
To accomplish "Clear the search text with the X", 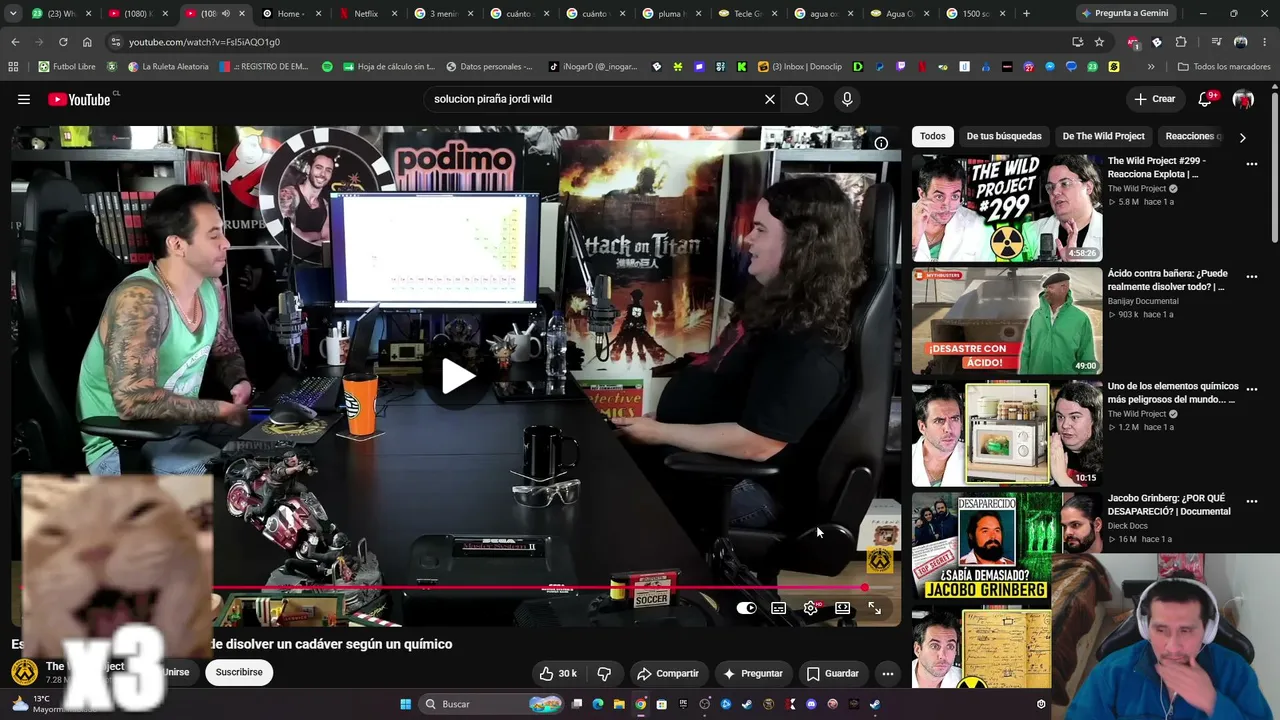I will point(770,99).
